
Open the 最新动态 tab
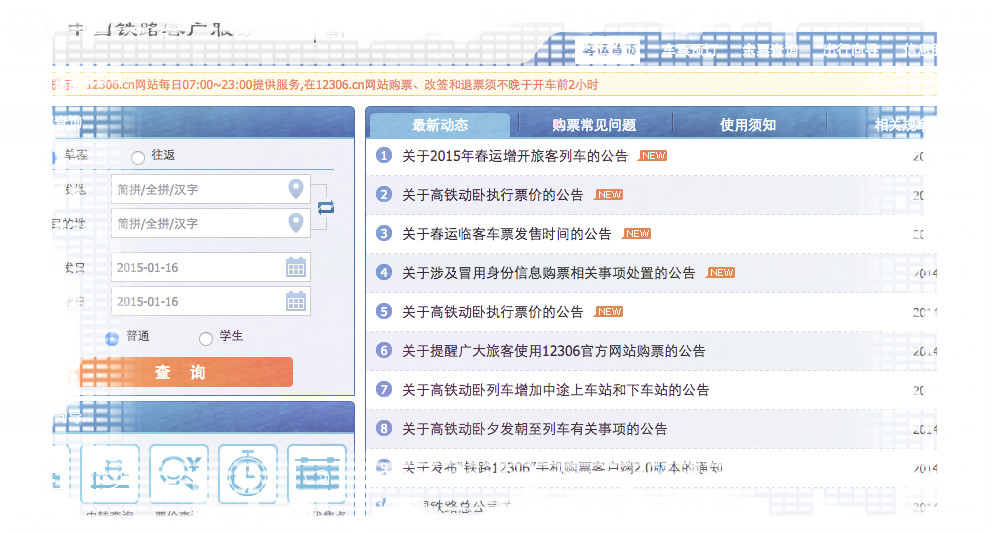click(439, 125)
